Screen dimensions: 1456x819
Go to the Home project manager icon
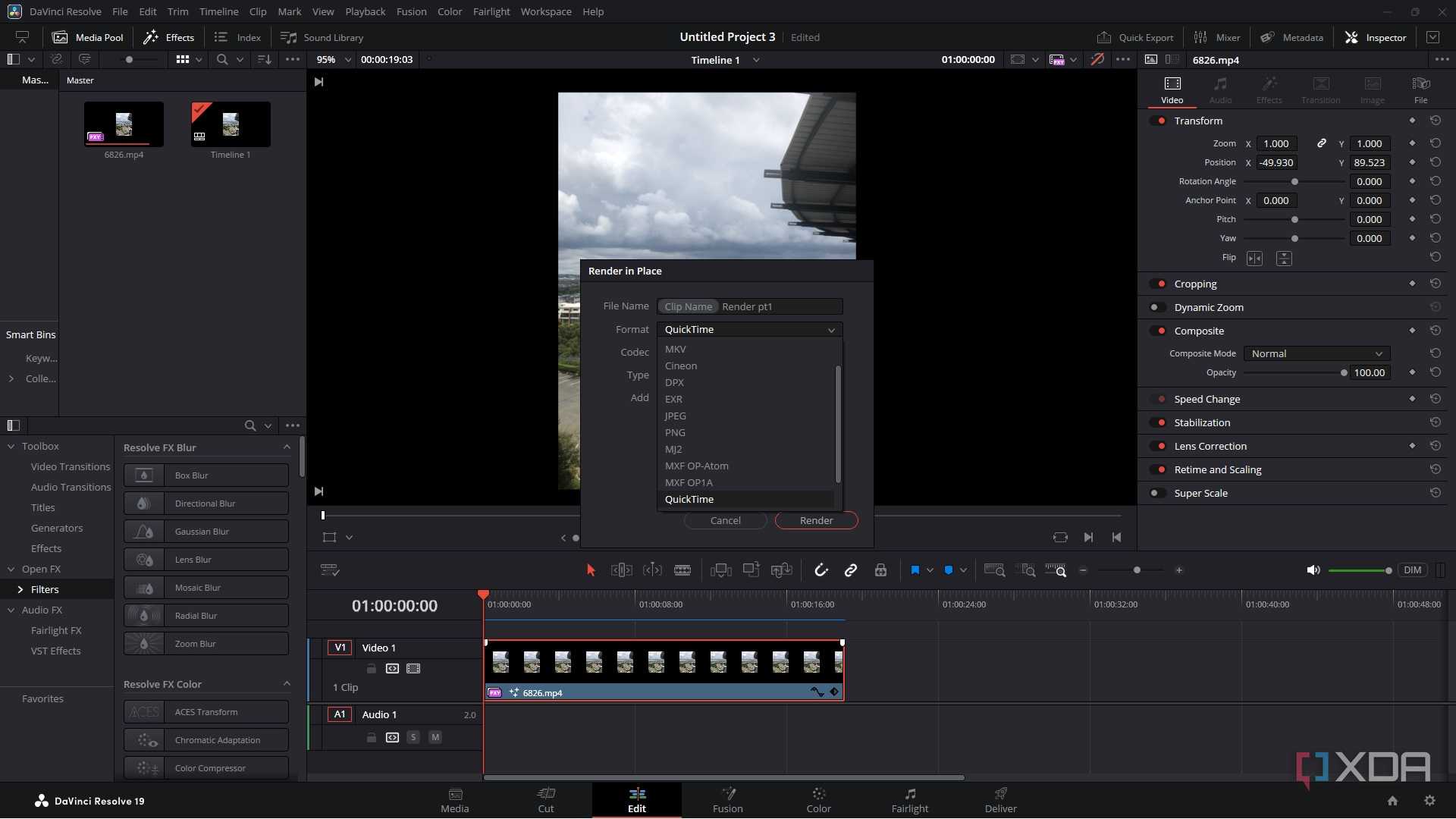click(1392, 801)
